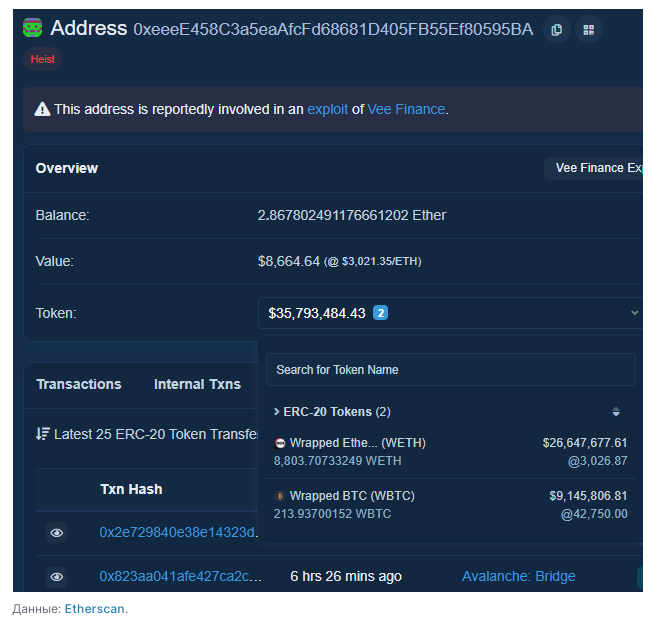
Task: Click the Search for Token Name field
Action: tap(450, 370)
